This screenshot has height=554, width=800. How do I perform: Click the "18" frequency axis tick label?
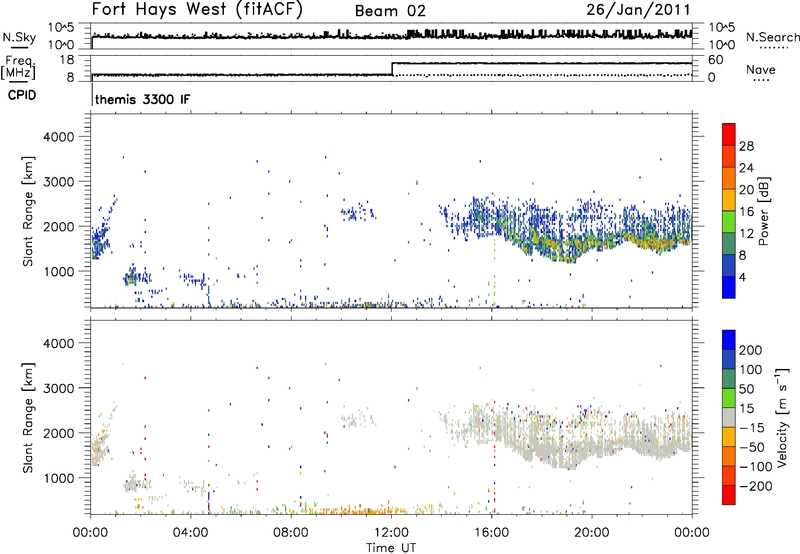(67, 60)
